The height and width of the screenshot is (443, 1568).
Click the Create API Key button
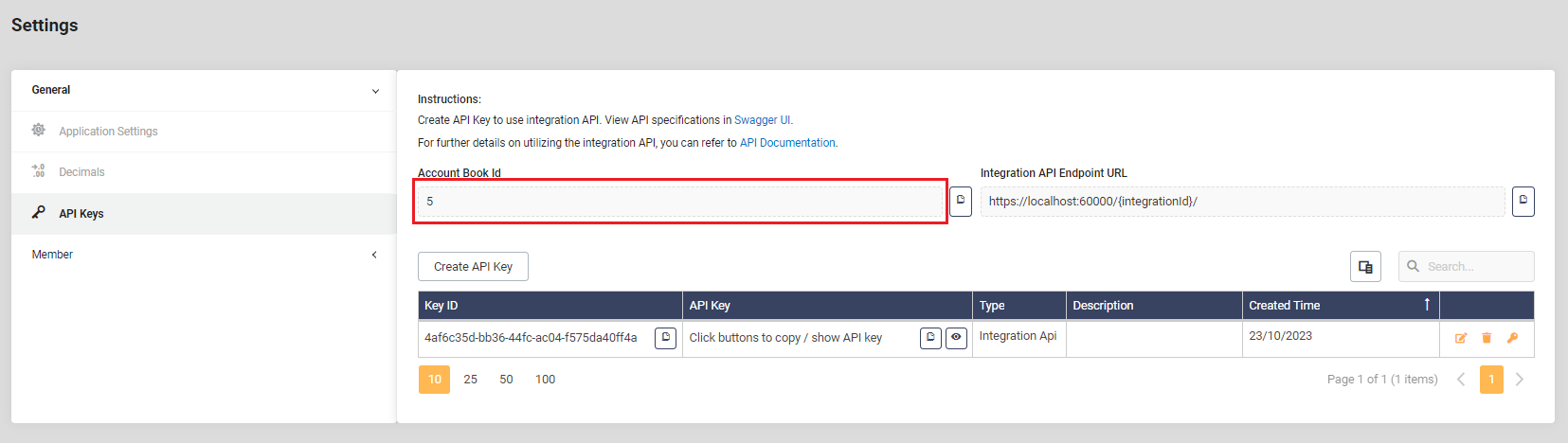473,267
